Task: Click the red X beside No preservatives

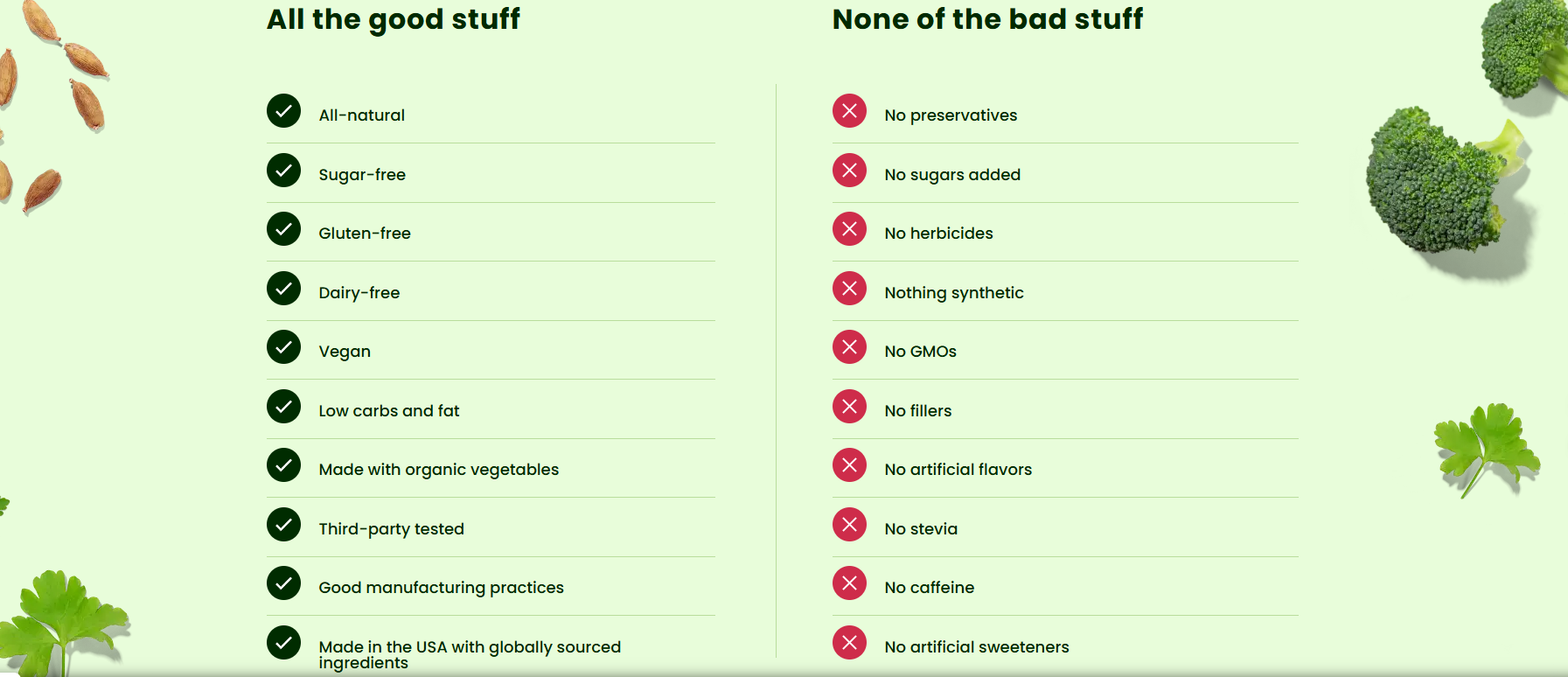Action: (849, 111)
